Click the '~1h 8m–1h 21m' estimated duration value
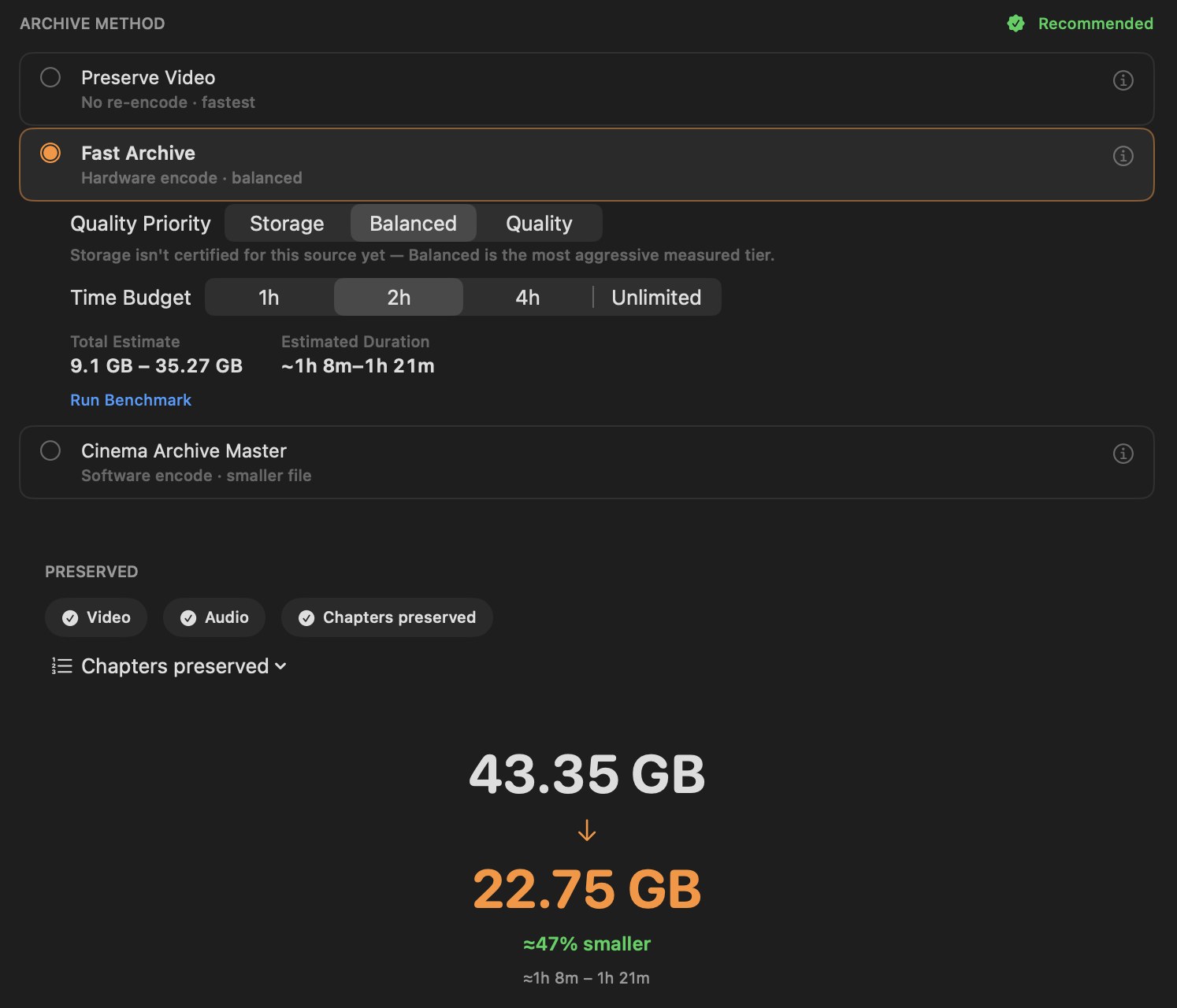1177x1008 pixels. [358, 366]
